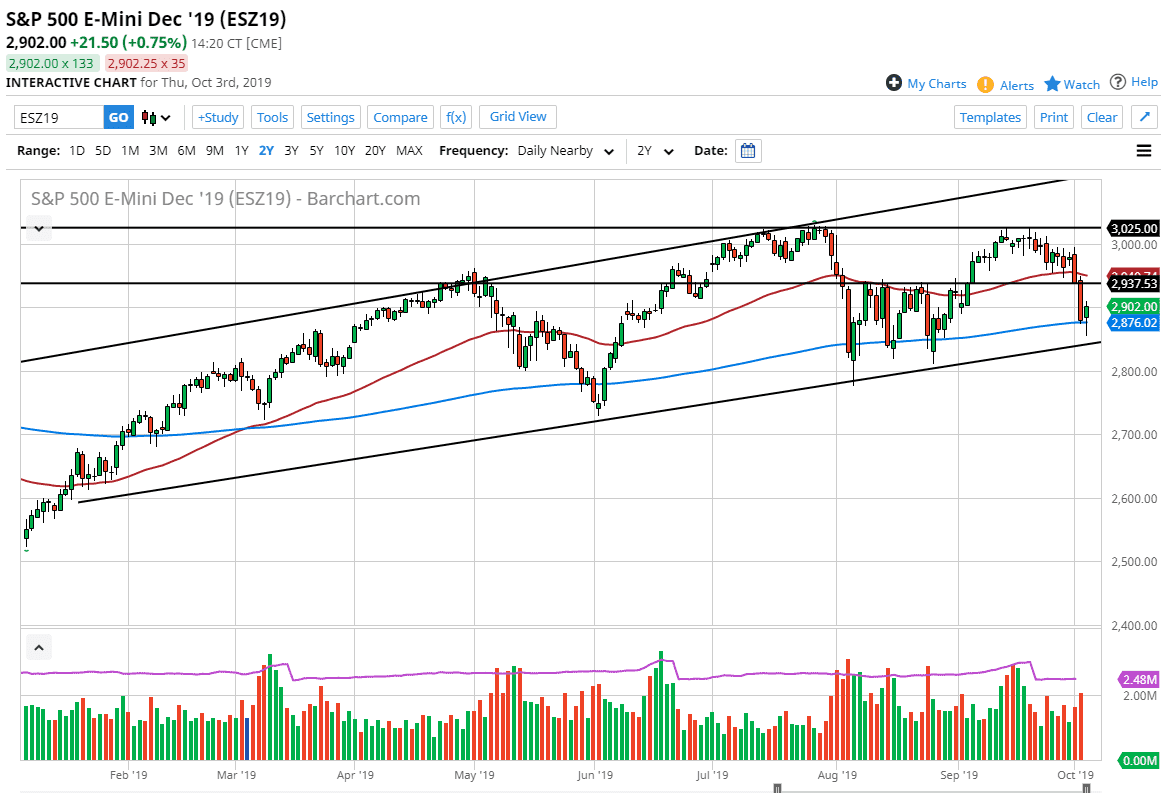
Task: Select the MAX range option
Action: point(409,151)
